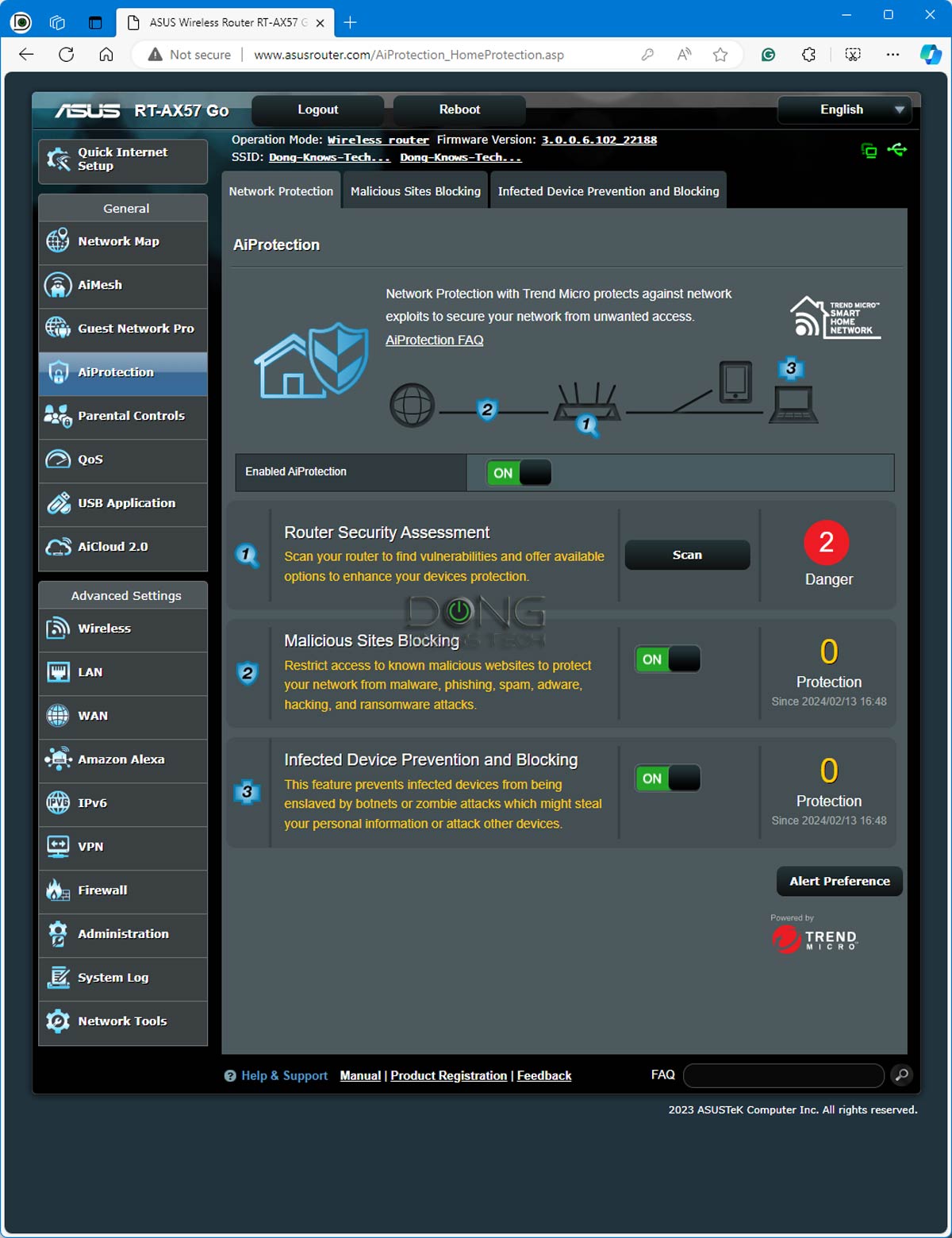
Task: Open the WAN globe icon
Action: point(58,716)
